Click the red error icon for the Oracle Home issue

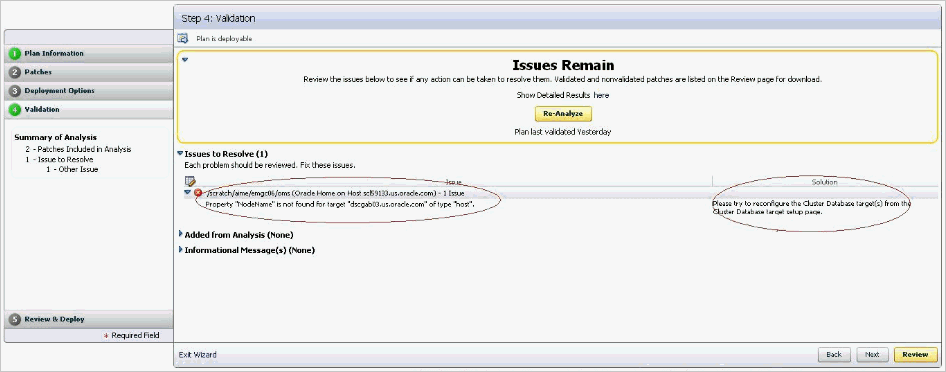198,193
